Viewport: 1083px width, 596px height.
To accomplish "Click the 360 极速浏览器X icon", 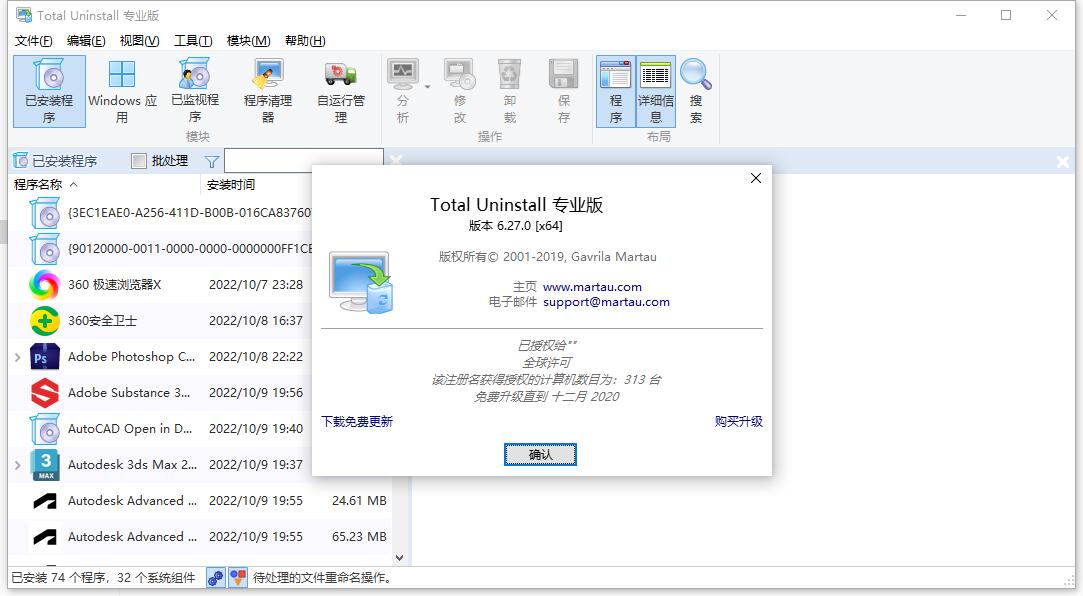I will pos(45,285).
